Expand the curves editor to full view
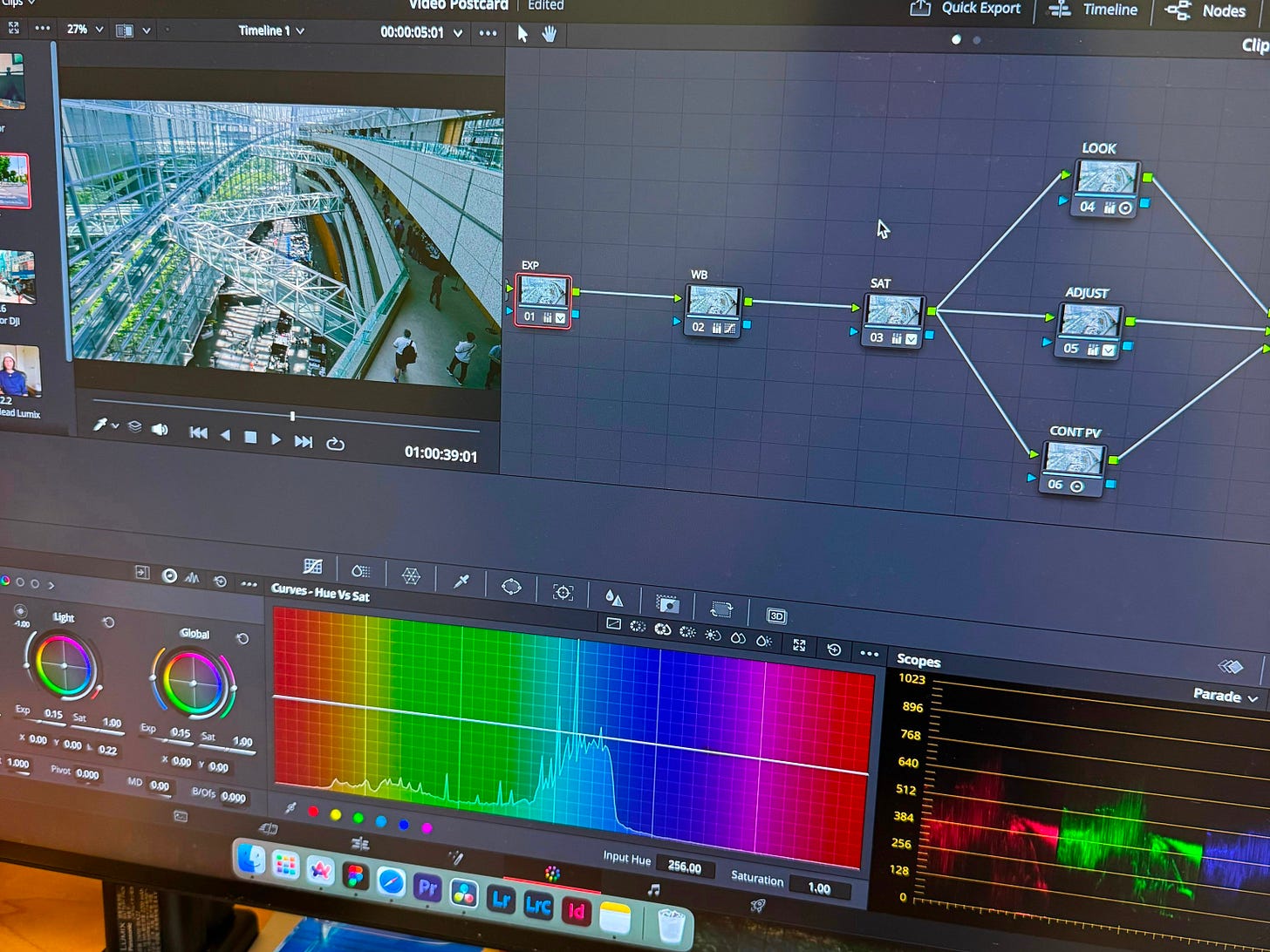This screenshot has height=952, width=1270. 799,644
